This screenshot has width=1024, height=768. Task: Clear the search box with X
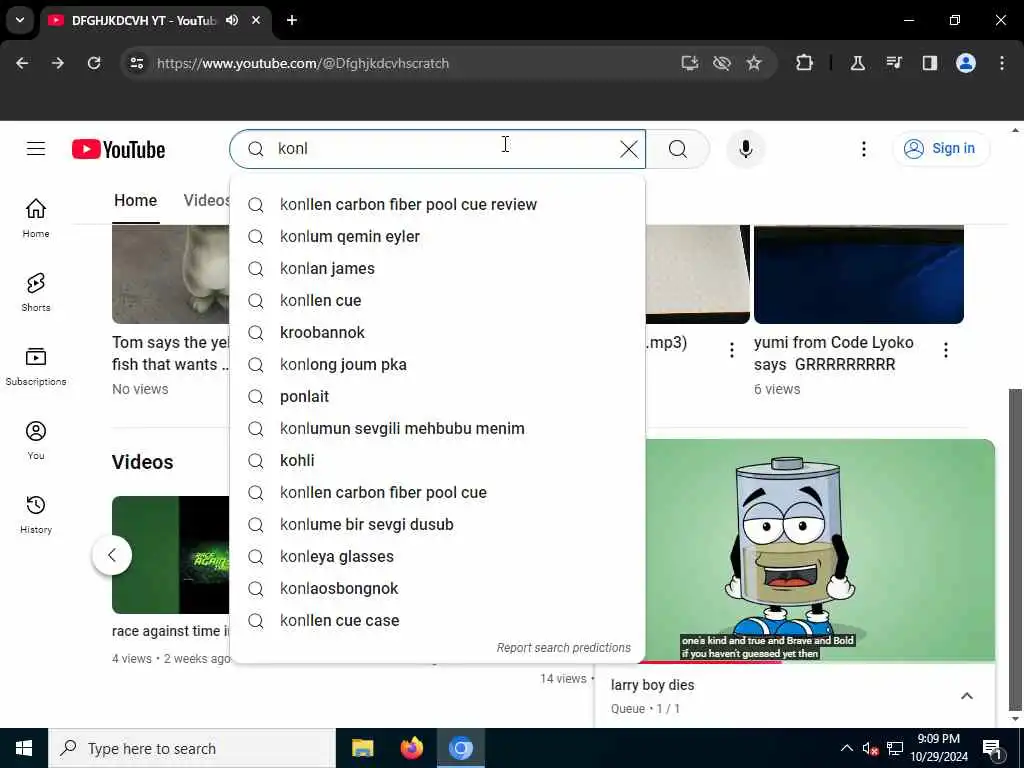coord(629,149)
